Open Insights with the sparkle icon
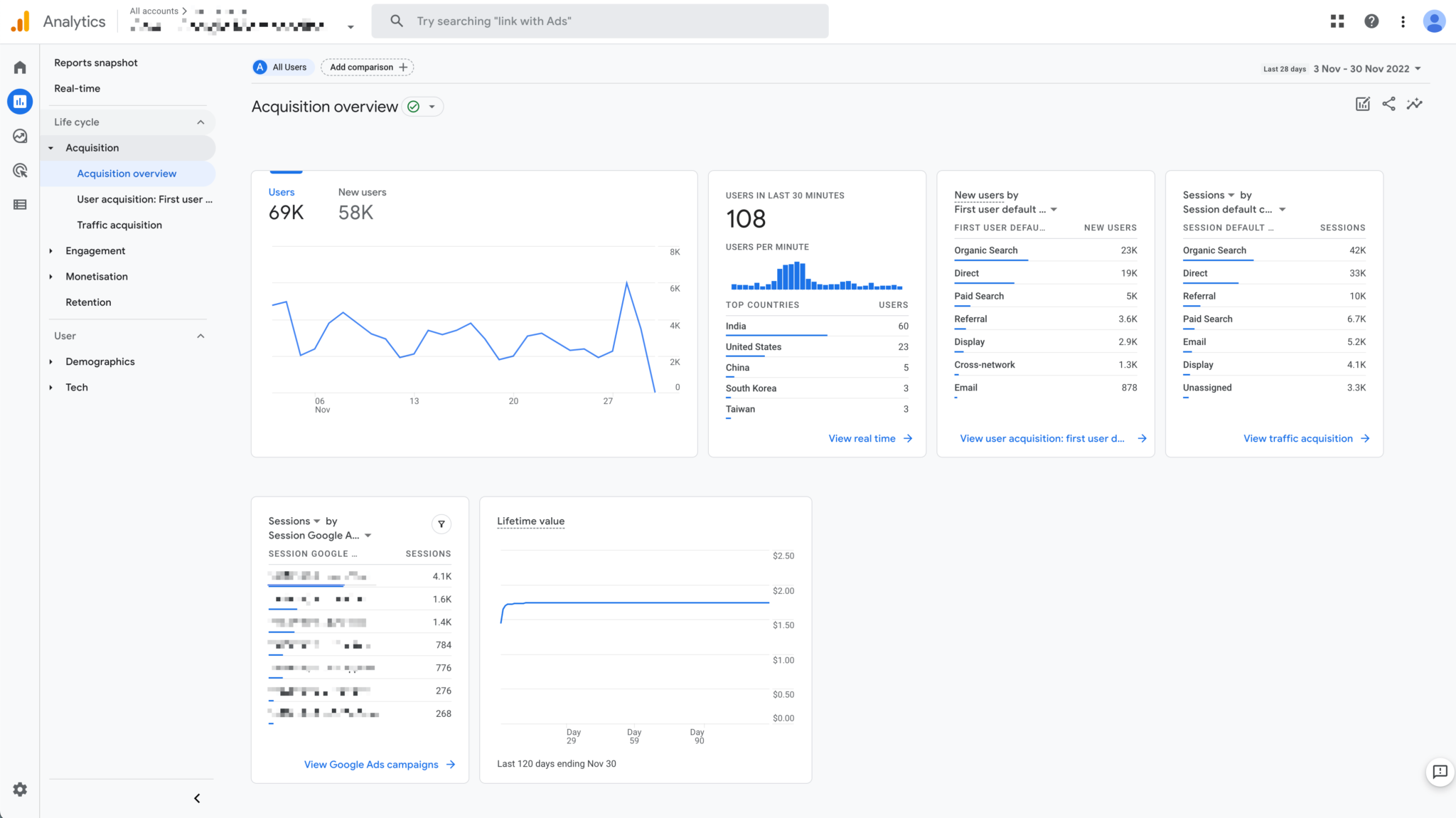The height and width of the screenshot is (818, 1456). pyautogui.click(x=1415, y=104)
